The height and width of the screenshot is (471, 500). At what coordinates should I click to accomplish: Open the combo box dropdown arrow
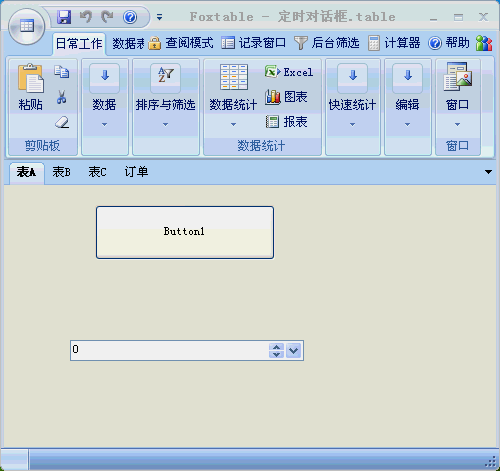click(x=293, y=350)
